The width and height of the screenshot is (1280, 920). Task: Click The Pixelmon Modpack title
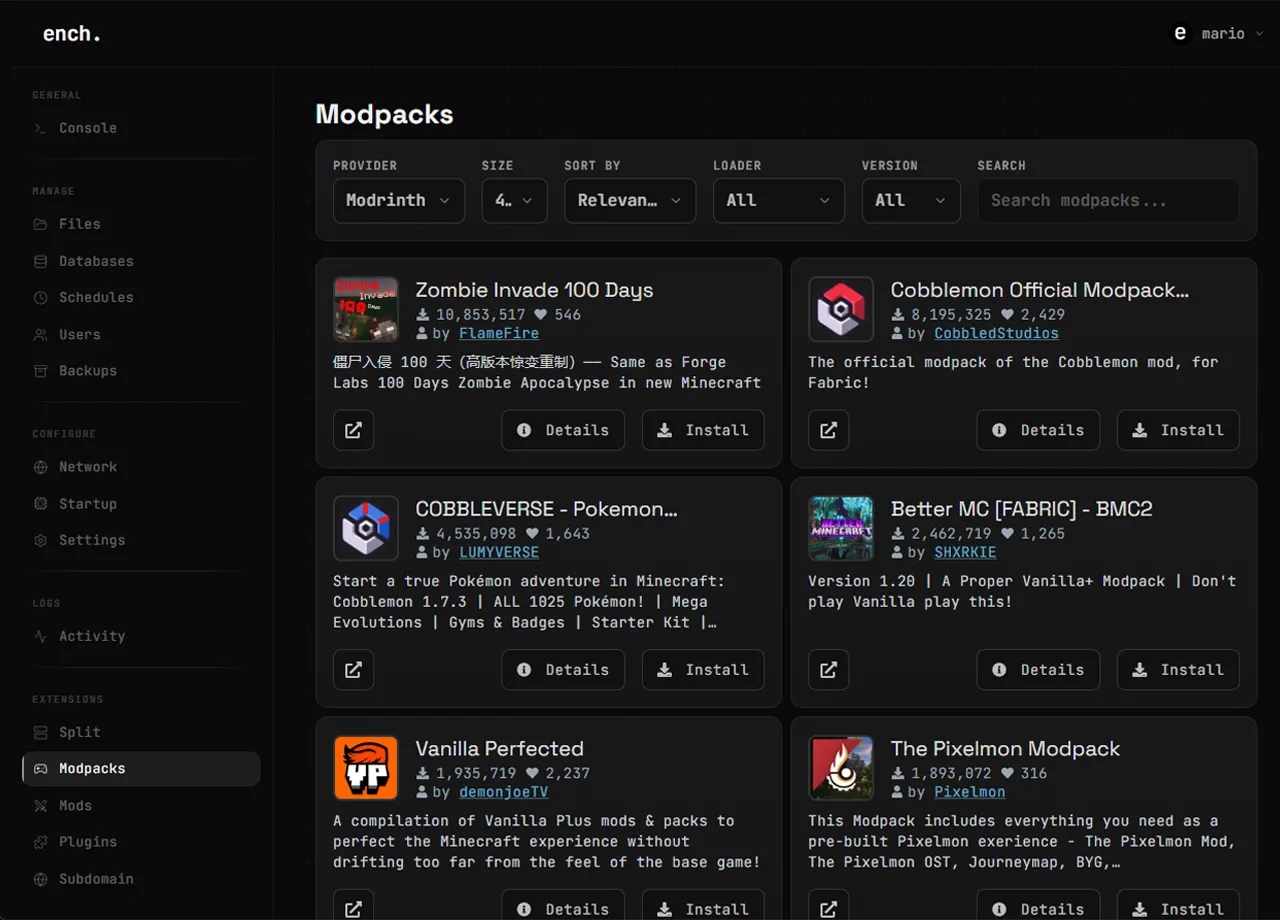point(1005,748)
